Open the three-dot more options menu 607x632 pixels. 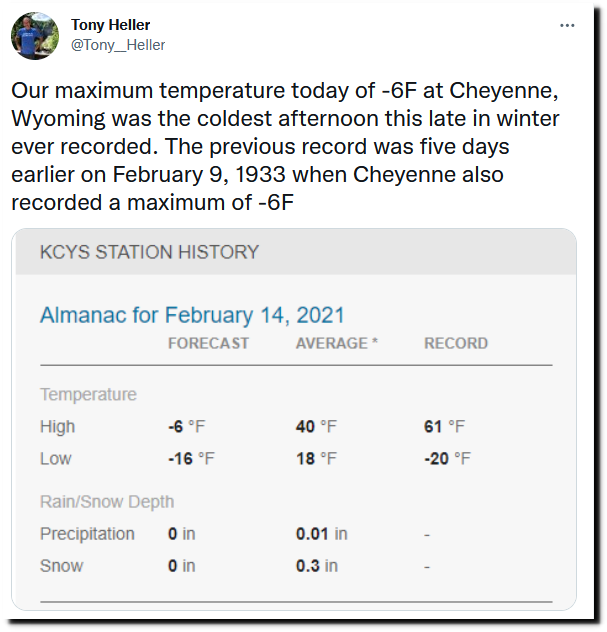(567, 25)
